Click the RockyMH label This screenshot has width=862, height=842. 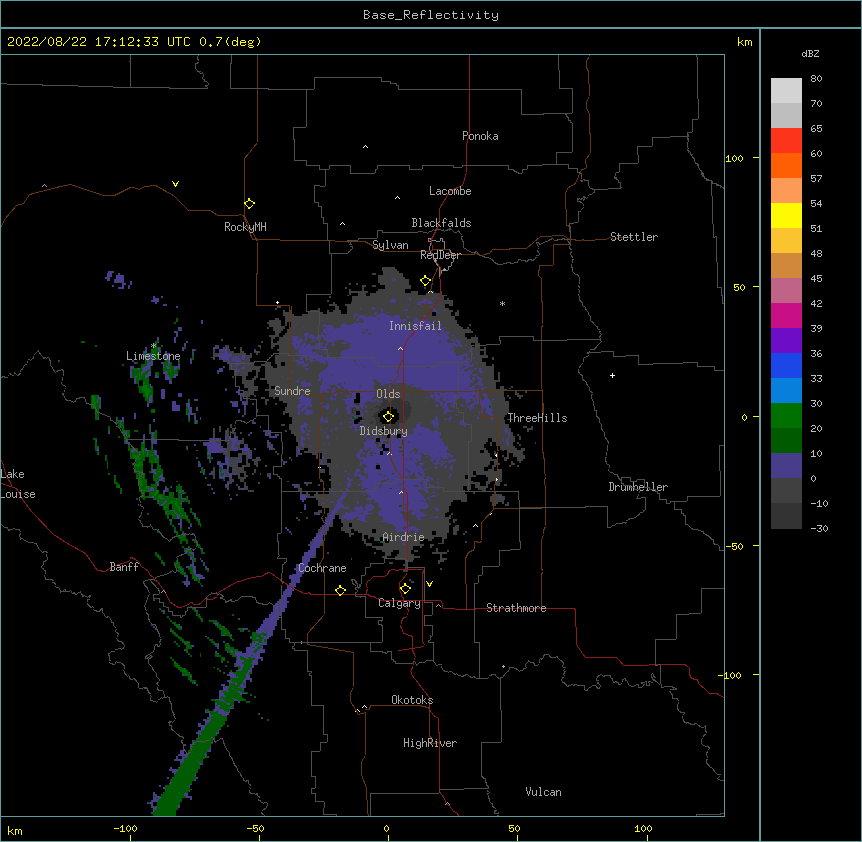click(245, 227)
